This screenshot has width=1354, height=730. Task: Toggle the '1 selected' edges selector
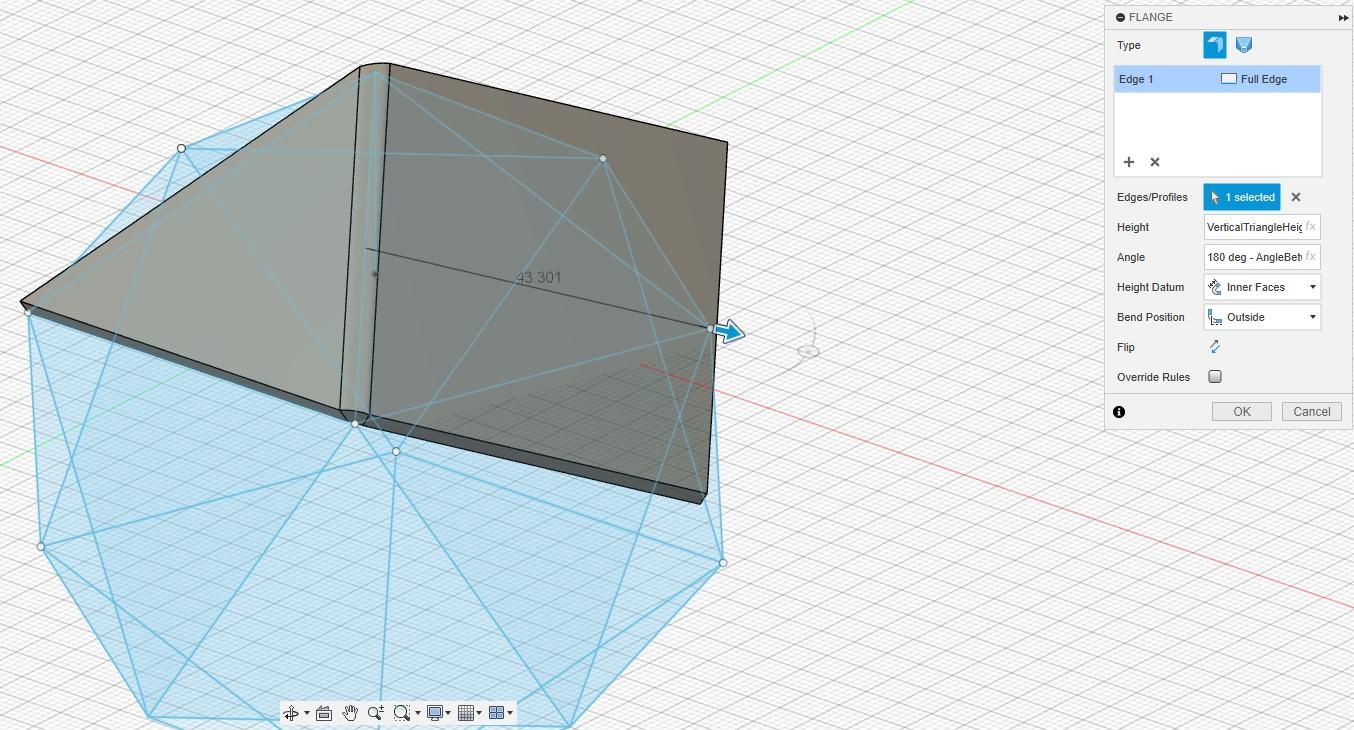(x=1241, y=197)
